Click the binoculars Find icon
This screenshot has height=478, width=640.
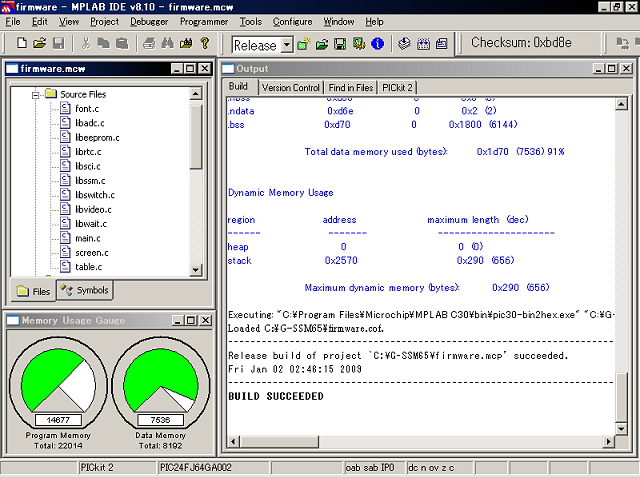click(167, 44)
